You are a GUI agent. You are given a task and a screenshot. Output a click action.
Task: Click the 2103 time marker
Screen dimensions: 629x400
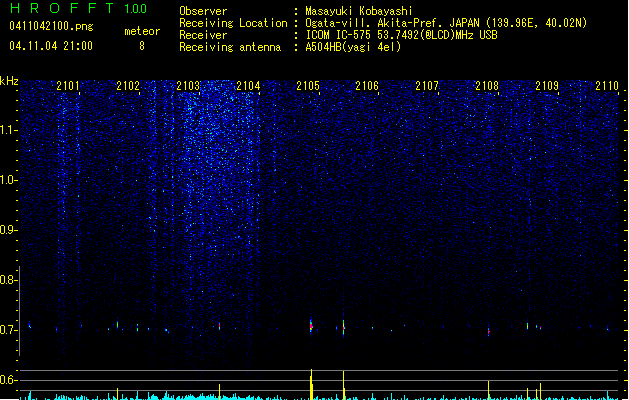[188, 86]
